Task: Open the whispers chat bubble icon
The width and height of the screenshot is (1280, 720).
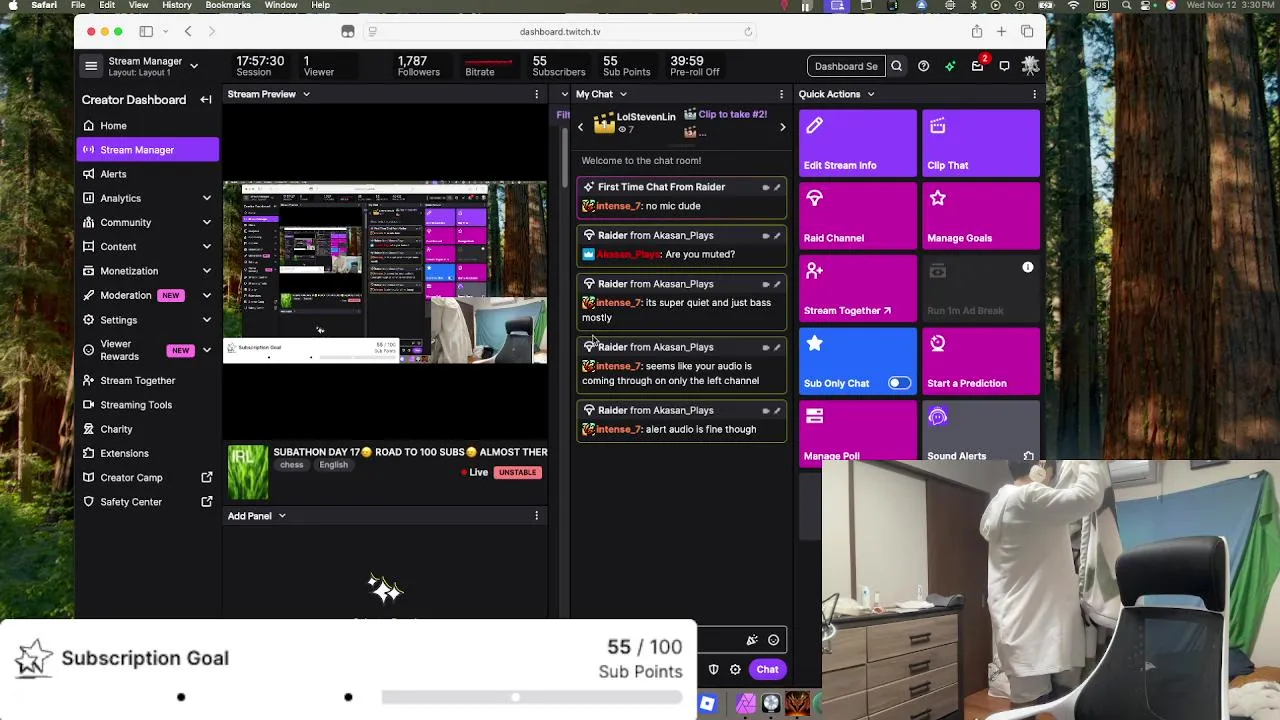Action: [1004, 66]
